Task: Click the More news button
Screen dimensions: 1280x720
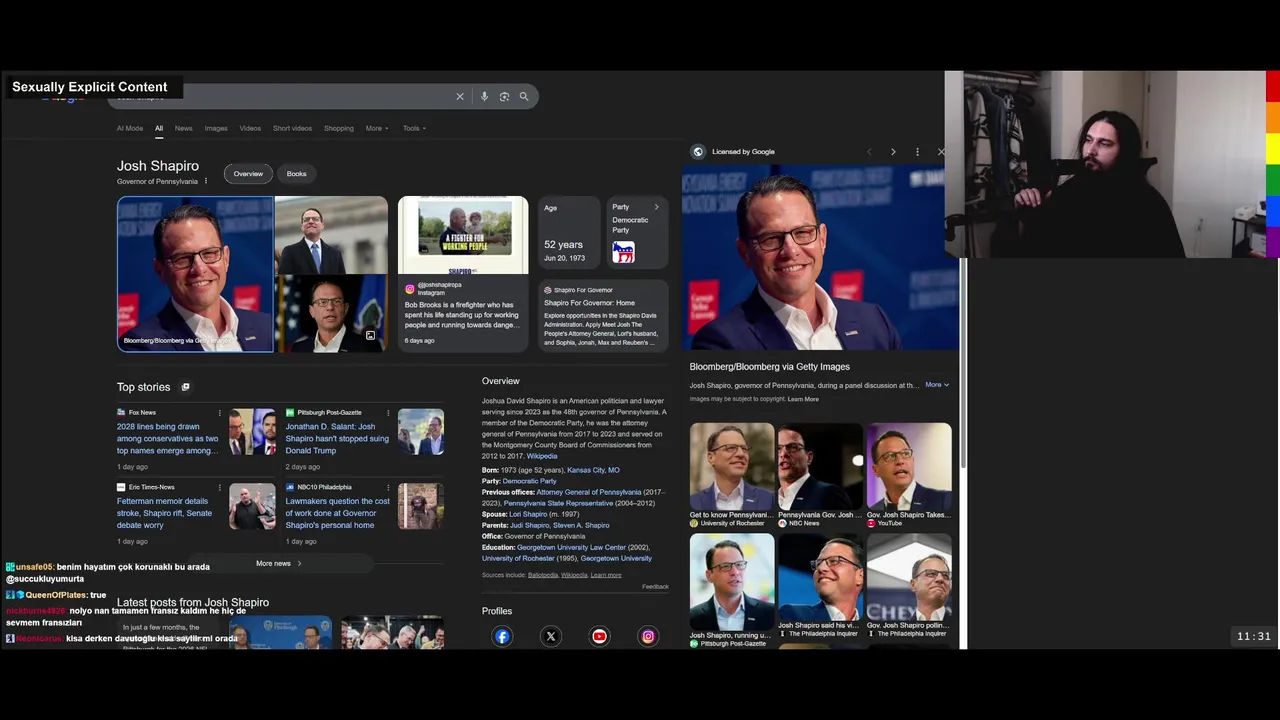Action: [279, 563]
